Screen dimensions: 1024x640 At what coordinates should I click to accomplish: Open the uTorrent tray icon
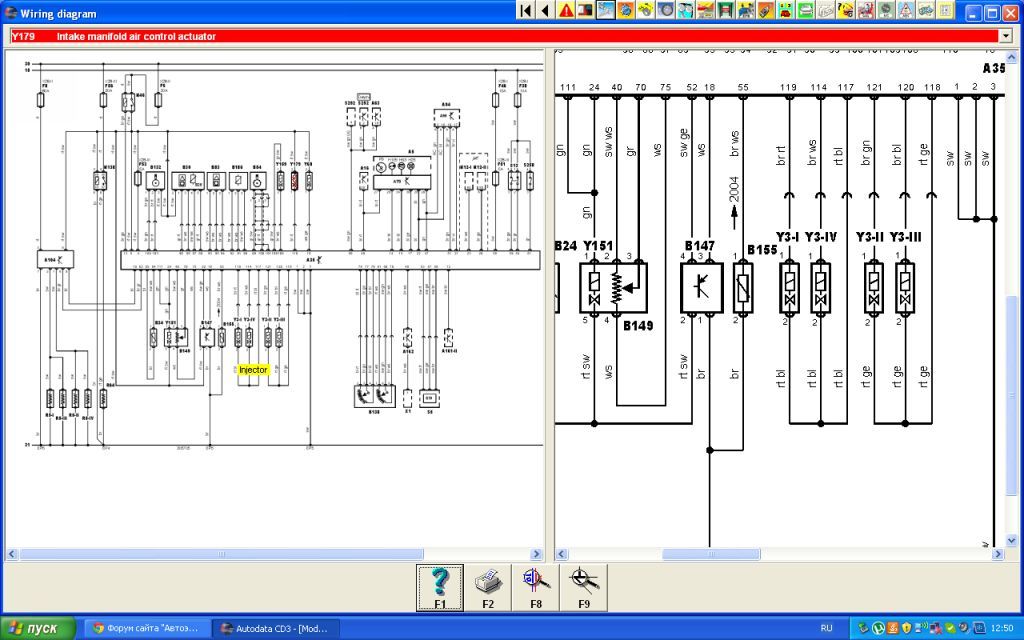(x=878, y=628)
